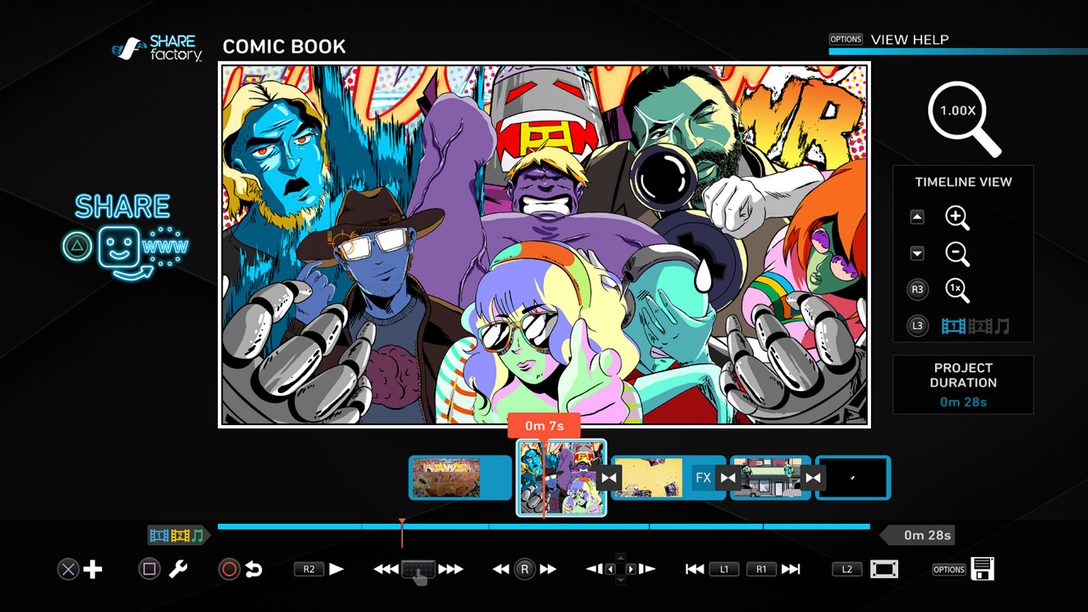The height and width of the screenshot is (612, 1088).
Task: Click the plus add icon
Action: pos(93,570)
